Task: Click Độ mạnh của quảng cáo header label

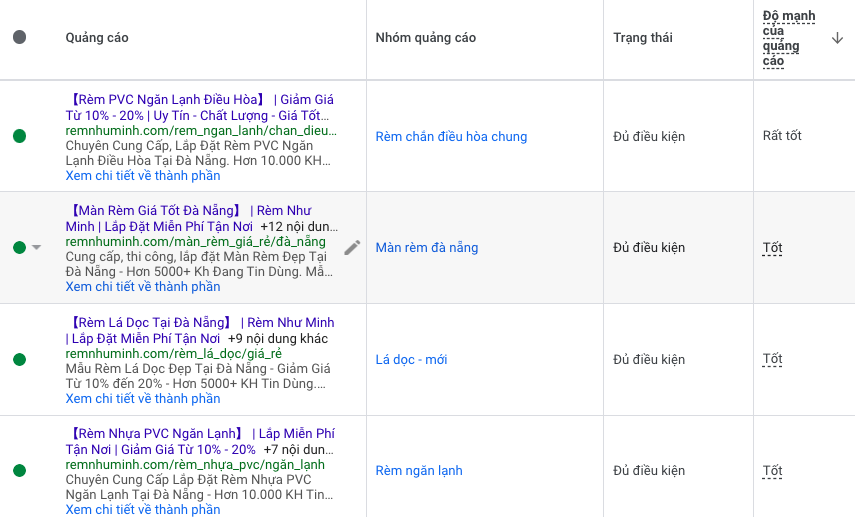Action: [789, 39]
